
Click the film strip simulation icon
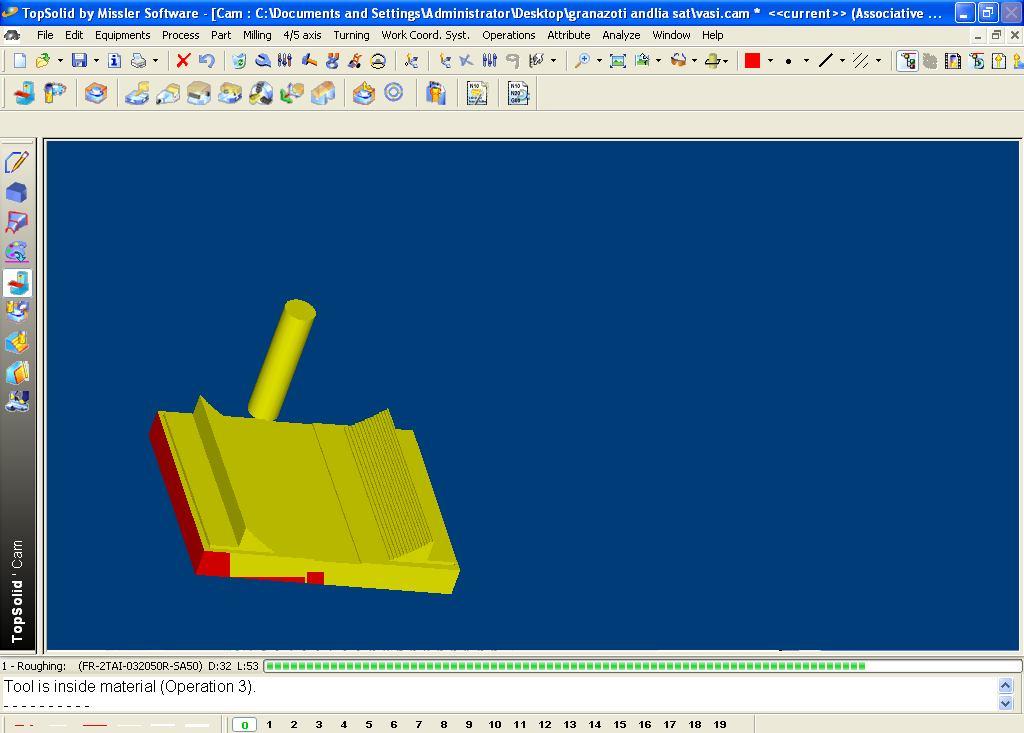[x=953, y=61]
